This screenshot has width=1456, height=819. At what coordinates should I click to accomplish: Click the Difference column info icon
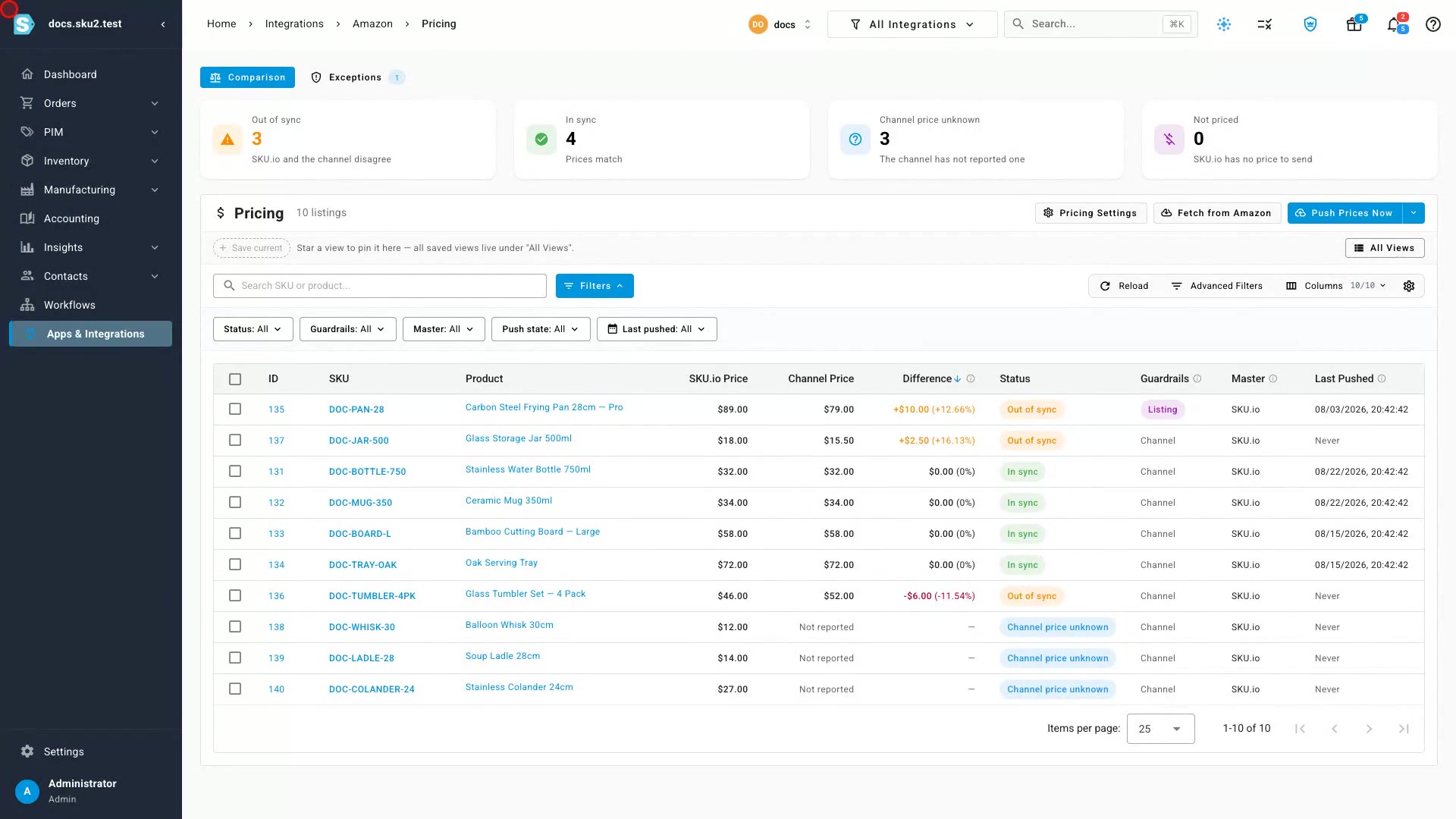(971, 379)
